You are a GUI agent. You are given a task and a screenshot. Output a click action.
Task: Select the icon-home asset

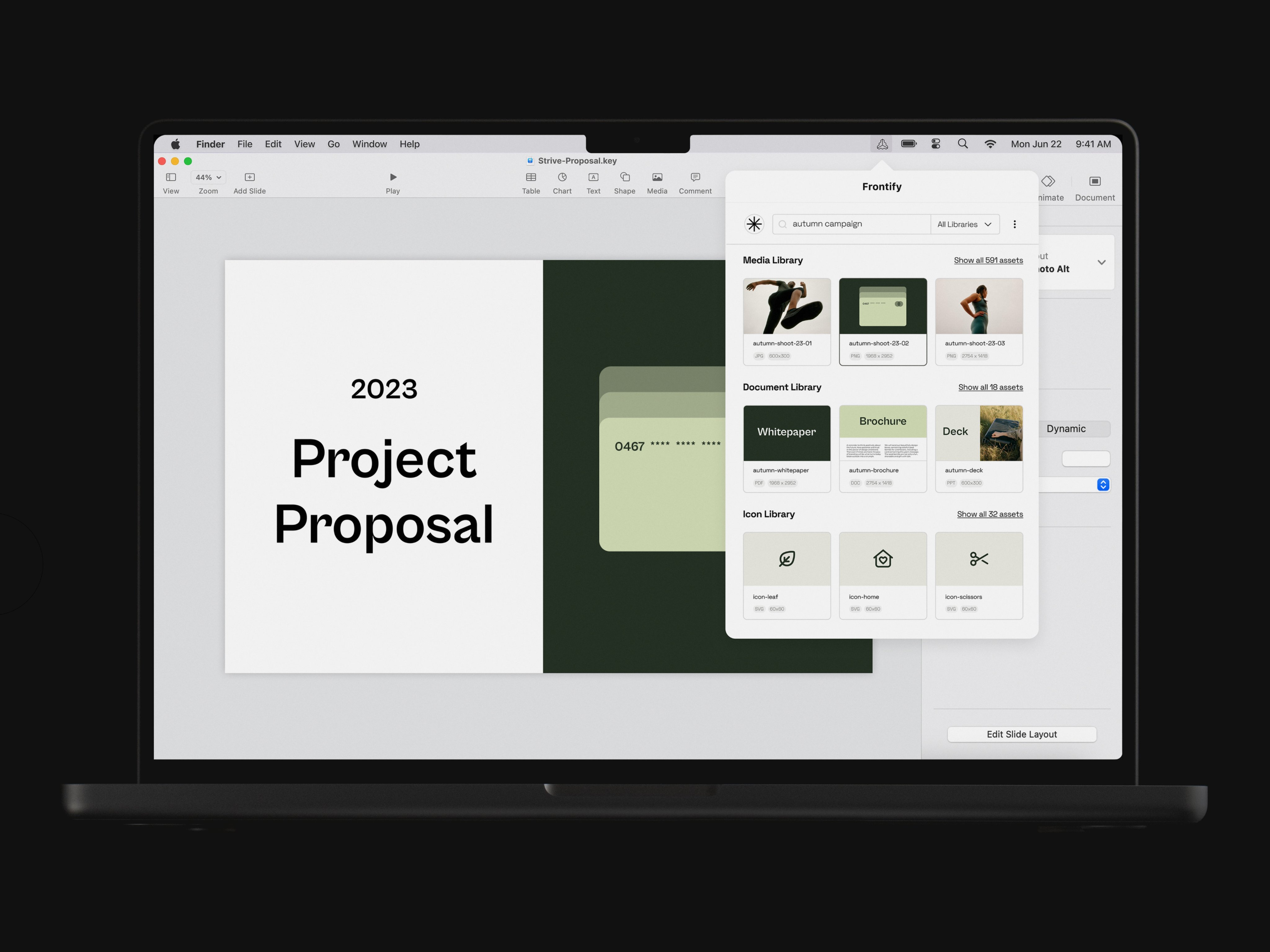[x=883, y=575]
